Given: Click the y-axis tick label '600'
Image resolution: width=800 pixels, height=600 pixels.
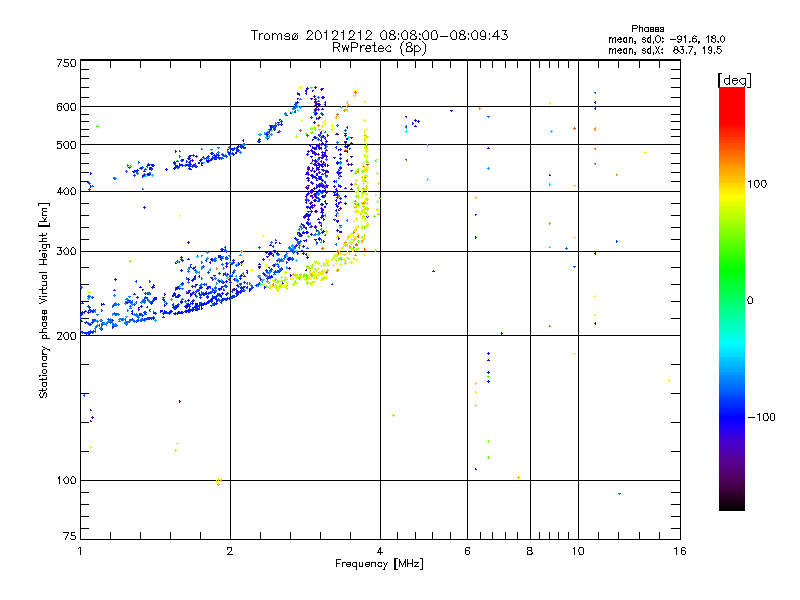Looking at the screenshot, I should 66,107.
